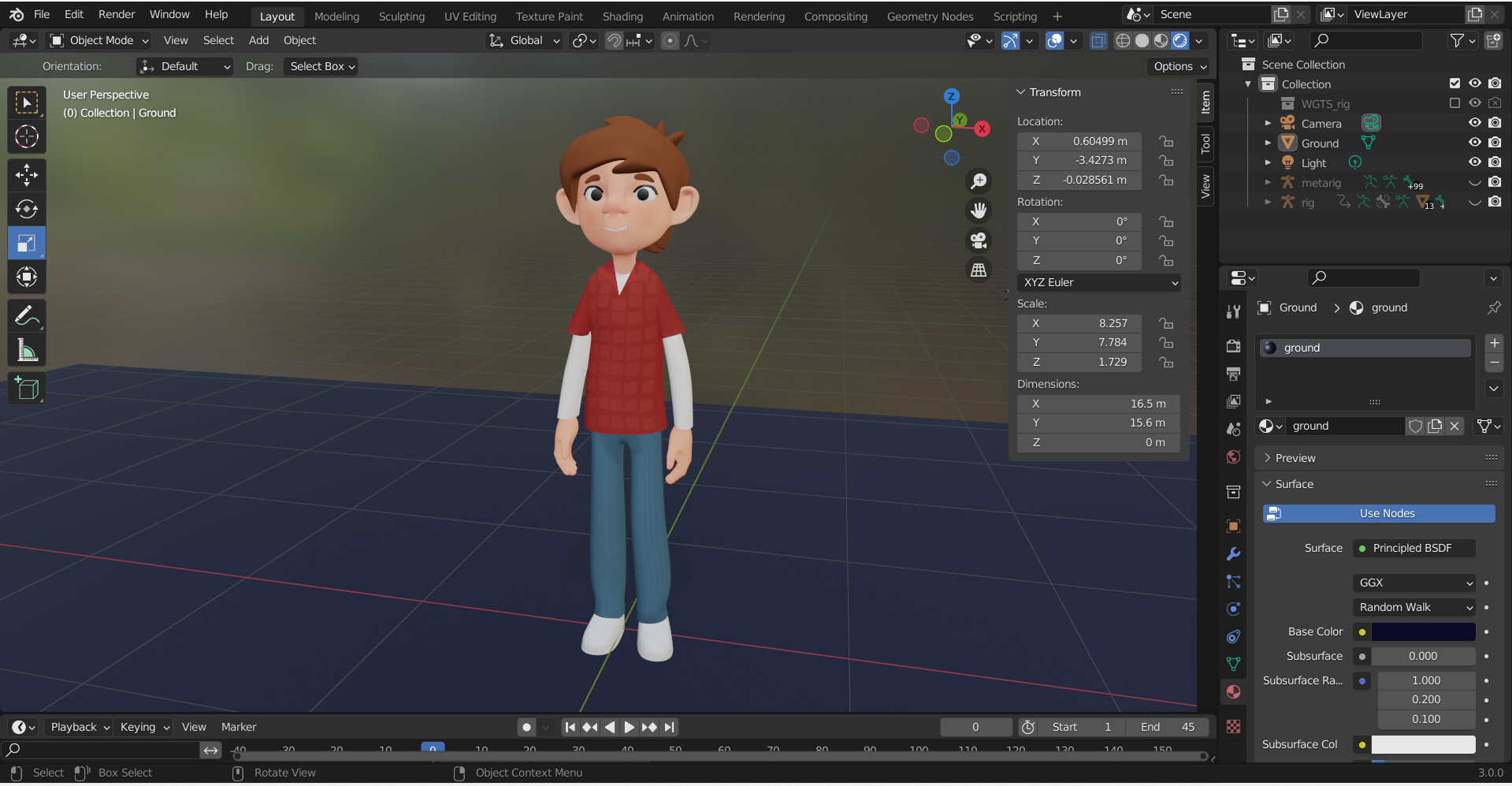The height and width of the screenshot is (786, 1512).
Task: Open the Select Box drag dropdown
Action: point(321,66)
